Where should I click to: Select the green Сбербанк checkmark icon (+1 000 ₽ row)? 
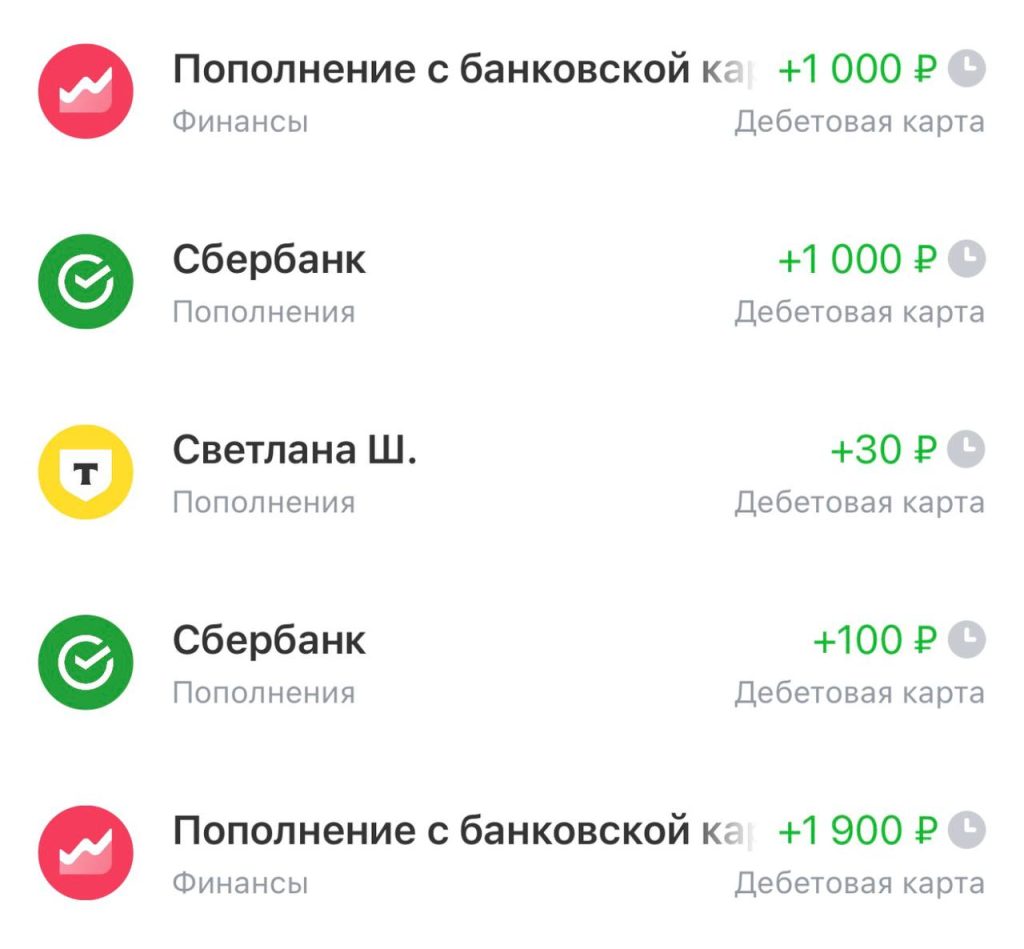pos(85,280)
